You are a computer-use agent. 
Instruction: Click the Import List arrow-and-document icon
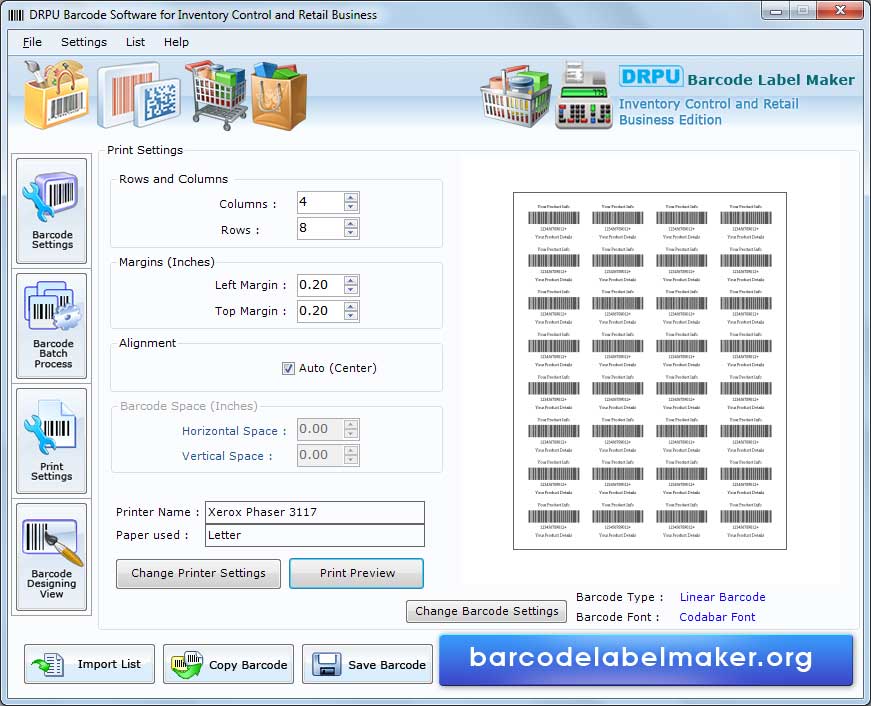[47, 664]
